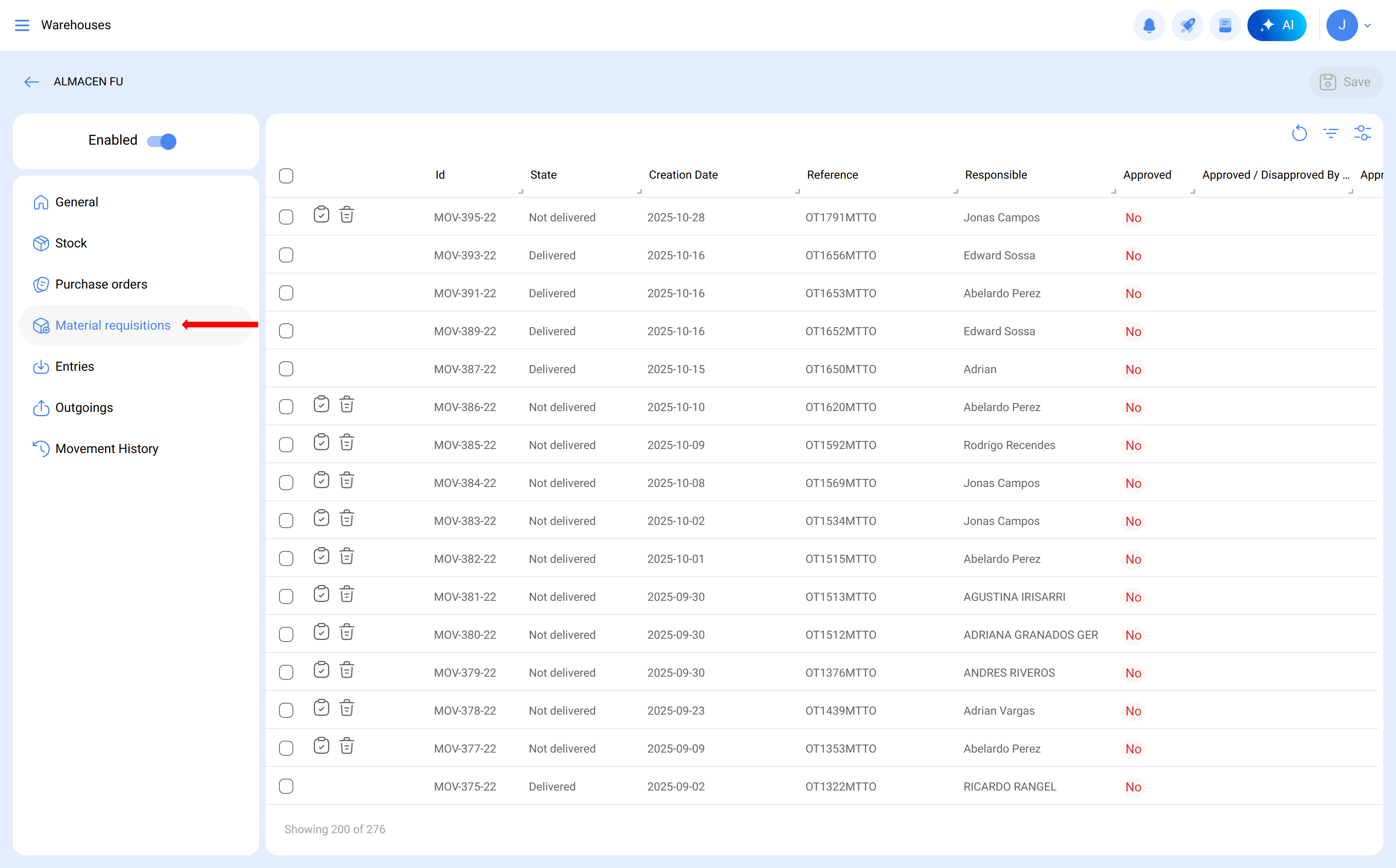1396x868 pixels.
Task: Open column settings sliders icon
Action: tap(1362, 134)
